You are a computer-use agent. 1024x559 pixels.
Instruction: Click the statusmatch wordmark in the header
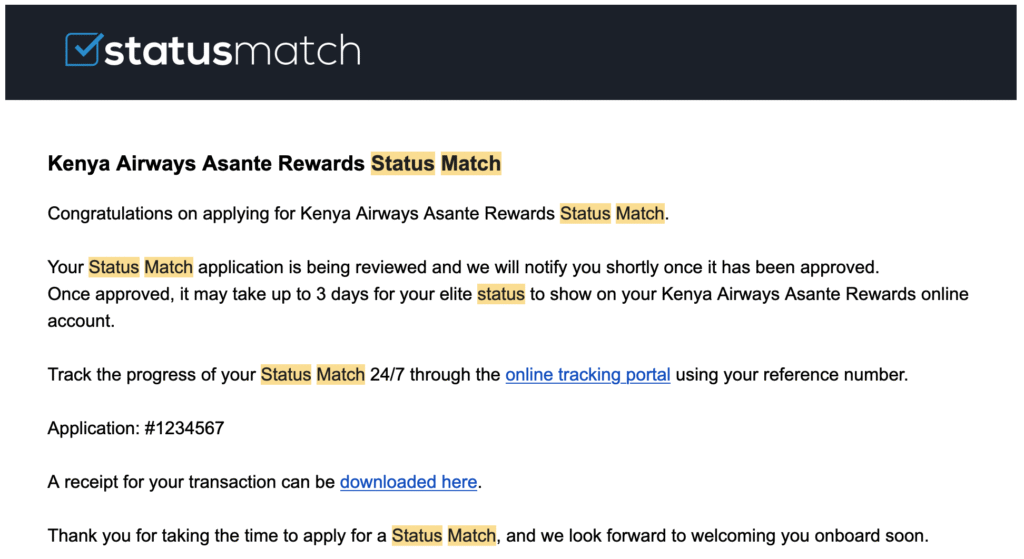click(232, 50)
